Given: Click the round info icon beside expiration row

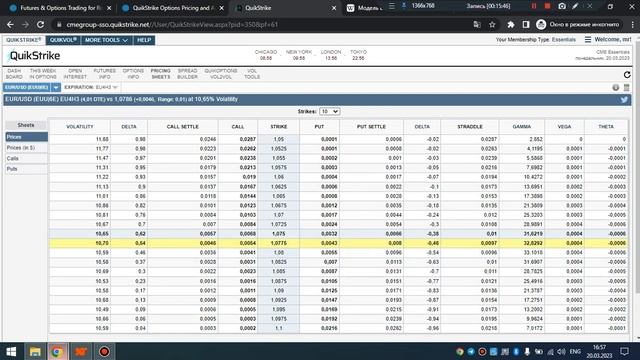Looking at the screenshot, I should coord(616,87).
